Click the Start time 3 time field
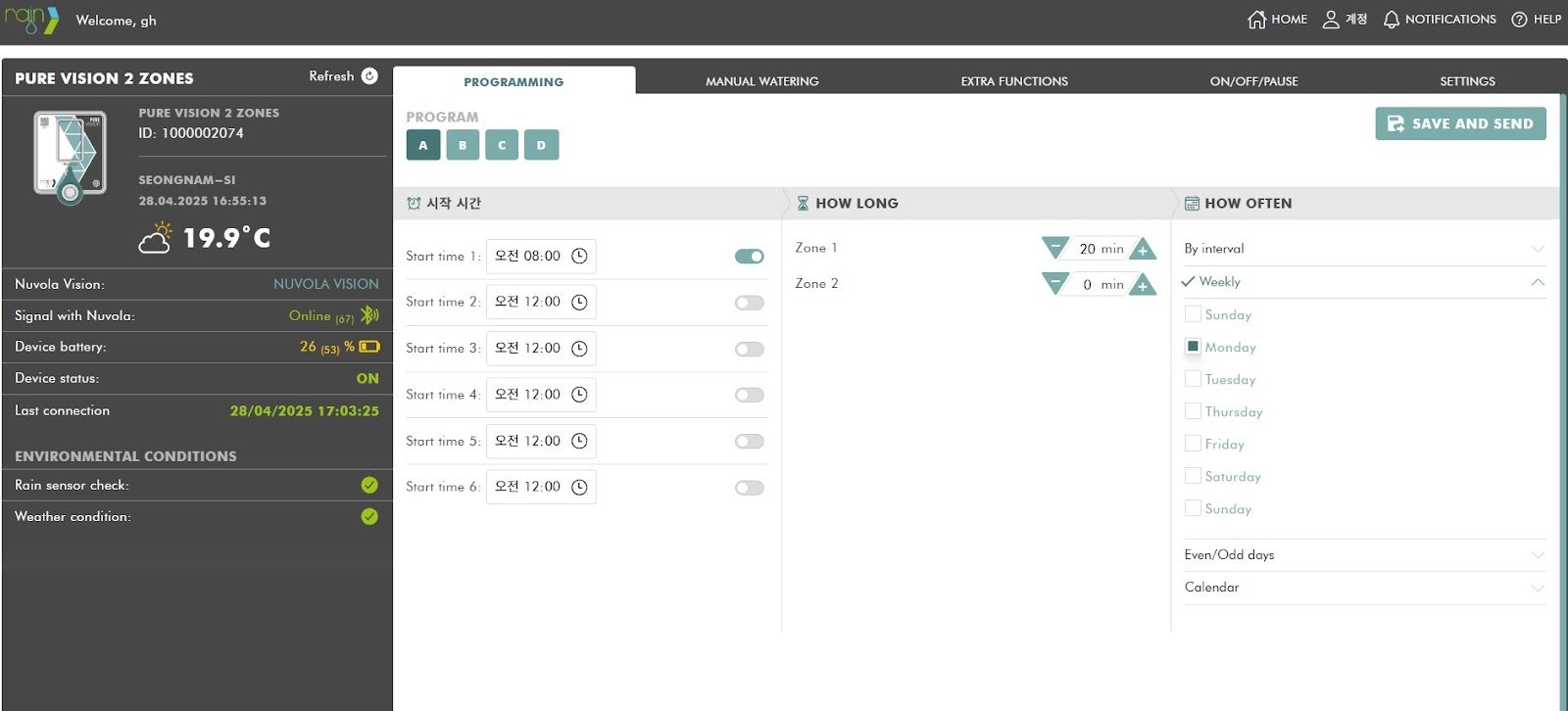The image size is (1568, 711). click(x=541, y=349)
